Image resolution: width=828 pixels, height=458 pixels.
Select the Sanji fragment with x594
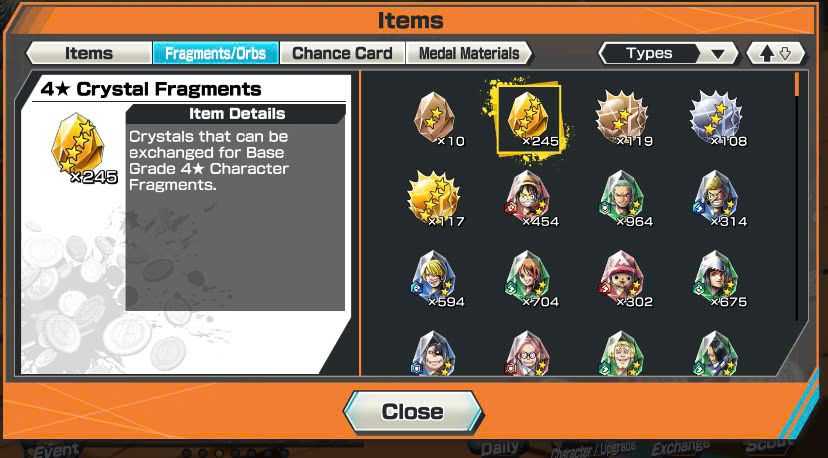point(435,279)
